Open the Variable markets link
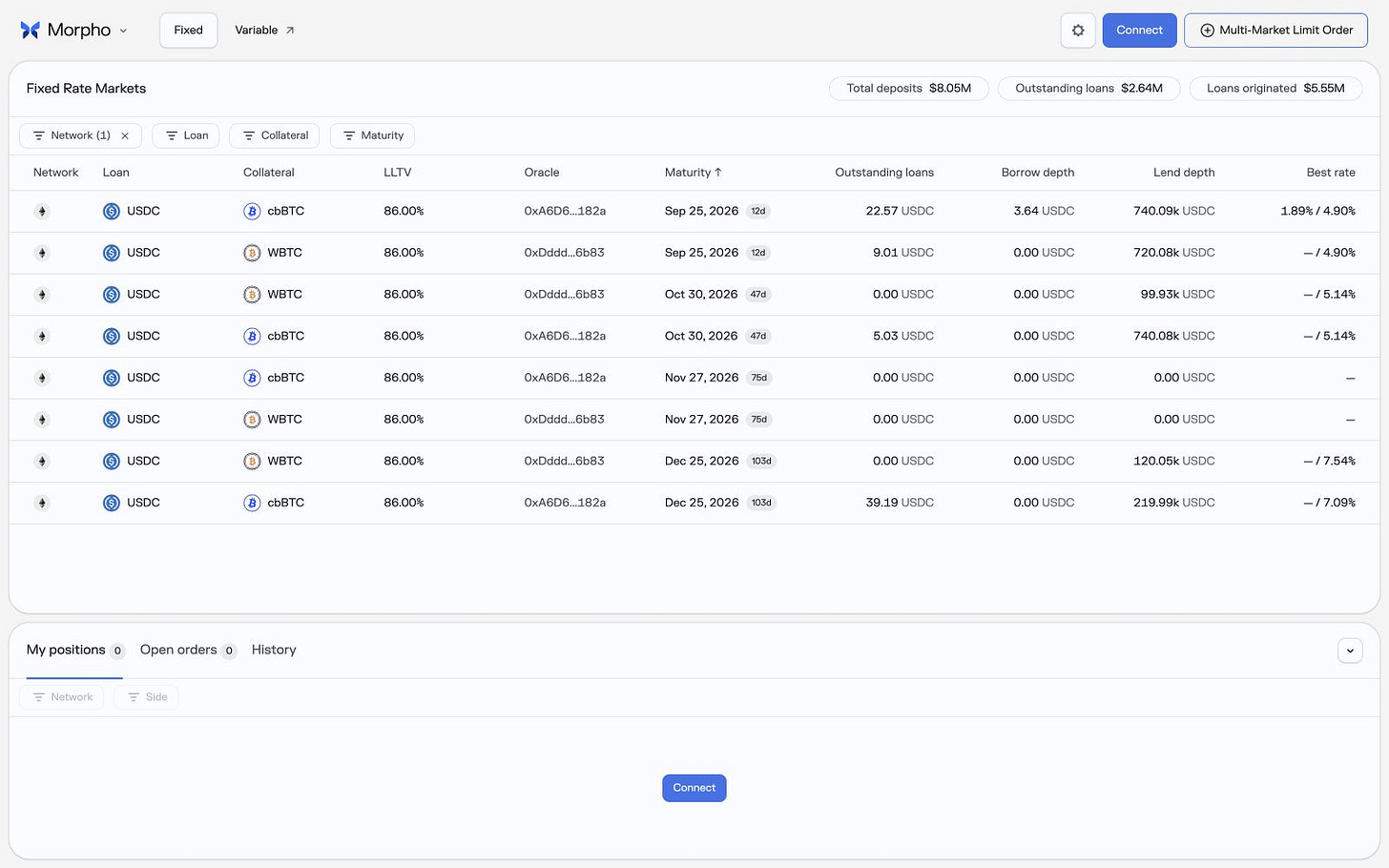 (x=264, y=31)
